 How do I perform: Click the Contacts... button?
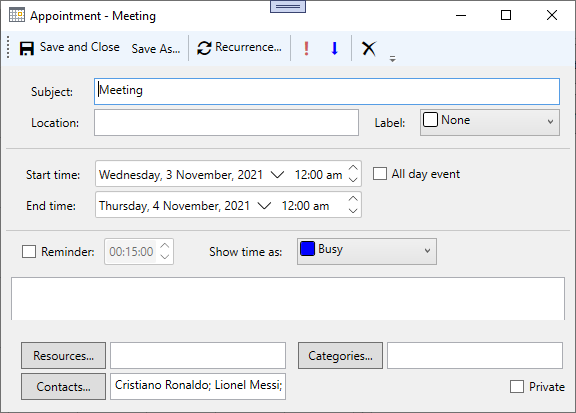tap(63, 387)
